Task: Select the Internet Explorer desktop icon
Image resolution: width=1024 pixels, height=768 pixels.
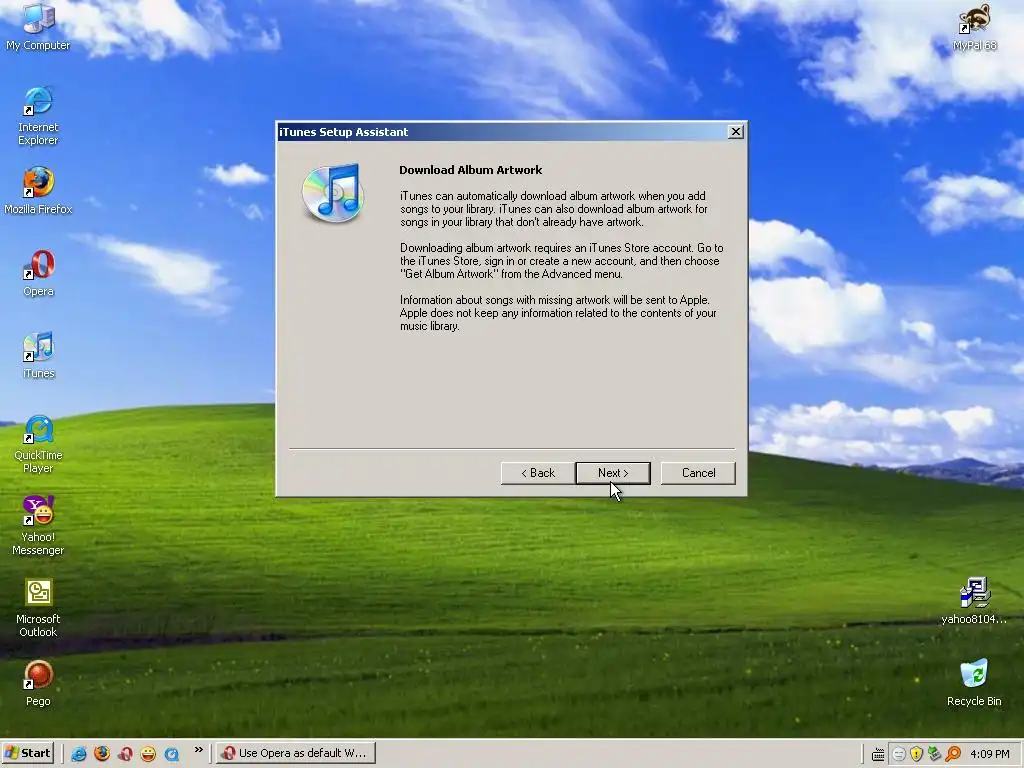Action: coord(38,116)
